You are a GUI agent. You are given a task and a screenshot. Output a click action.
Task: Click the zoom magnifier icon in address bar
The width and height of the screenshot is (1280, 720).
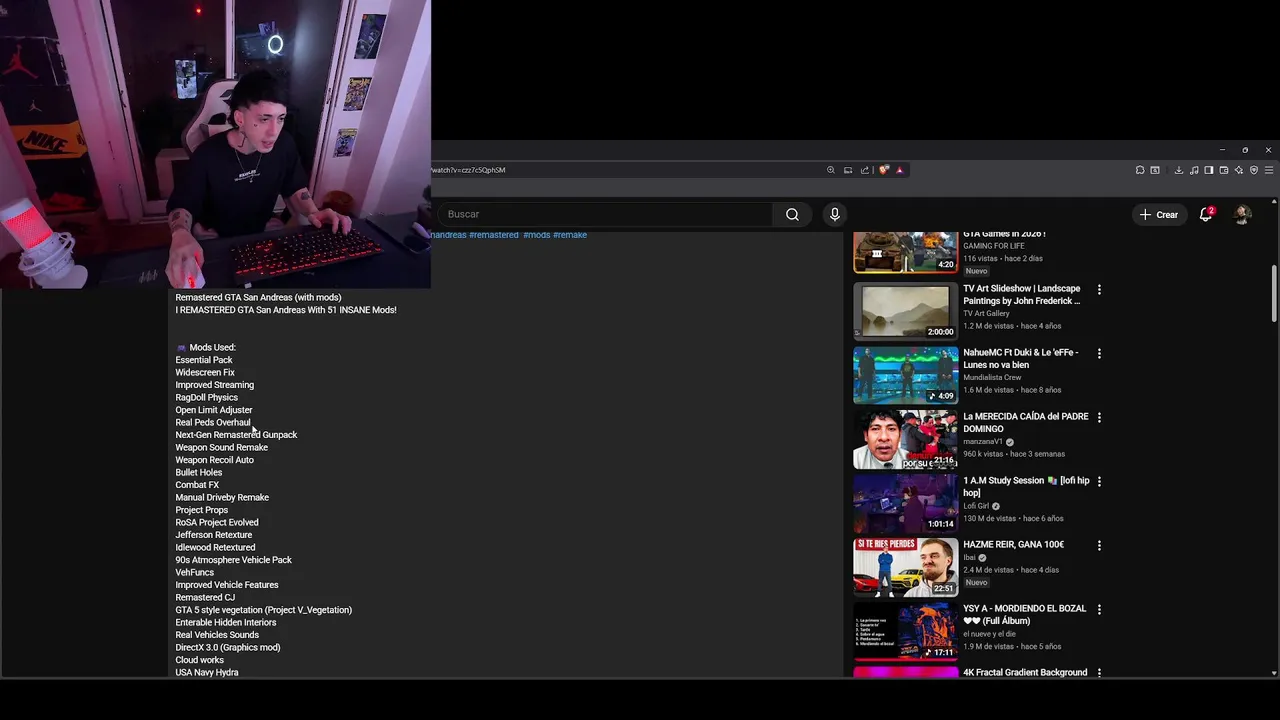pos(831,170)
